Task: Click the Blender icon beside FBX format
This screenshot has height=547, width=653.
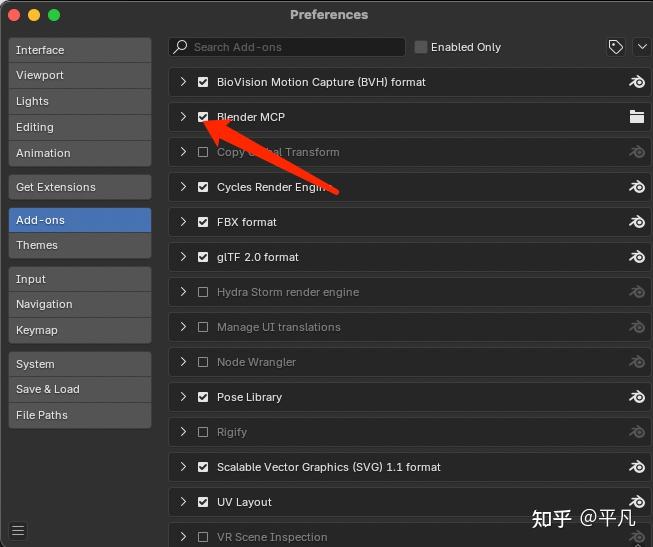Action: pos(637,222)
